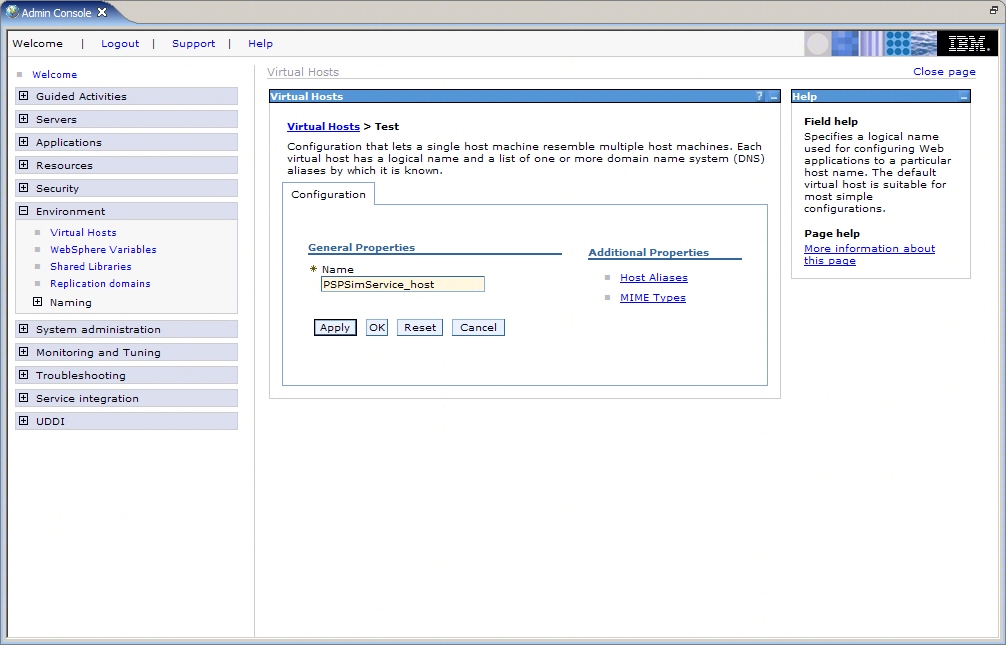Click the Name input field
Viewport: 1006px width, 645px height.
pyautogui.click(x=402, y=284)
